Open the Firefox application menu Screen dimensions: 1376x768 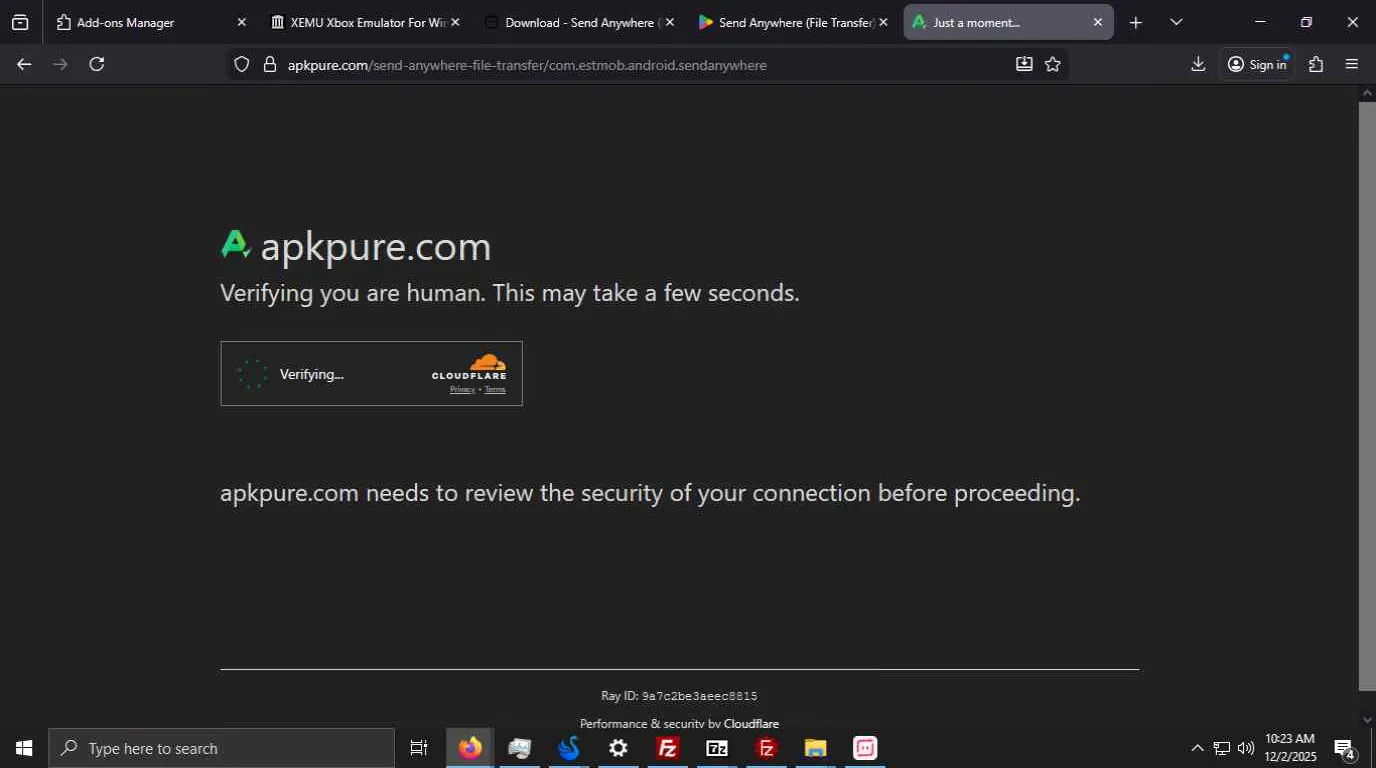(1352, 64)
